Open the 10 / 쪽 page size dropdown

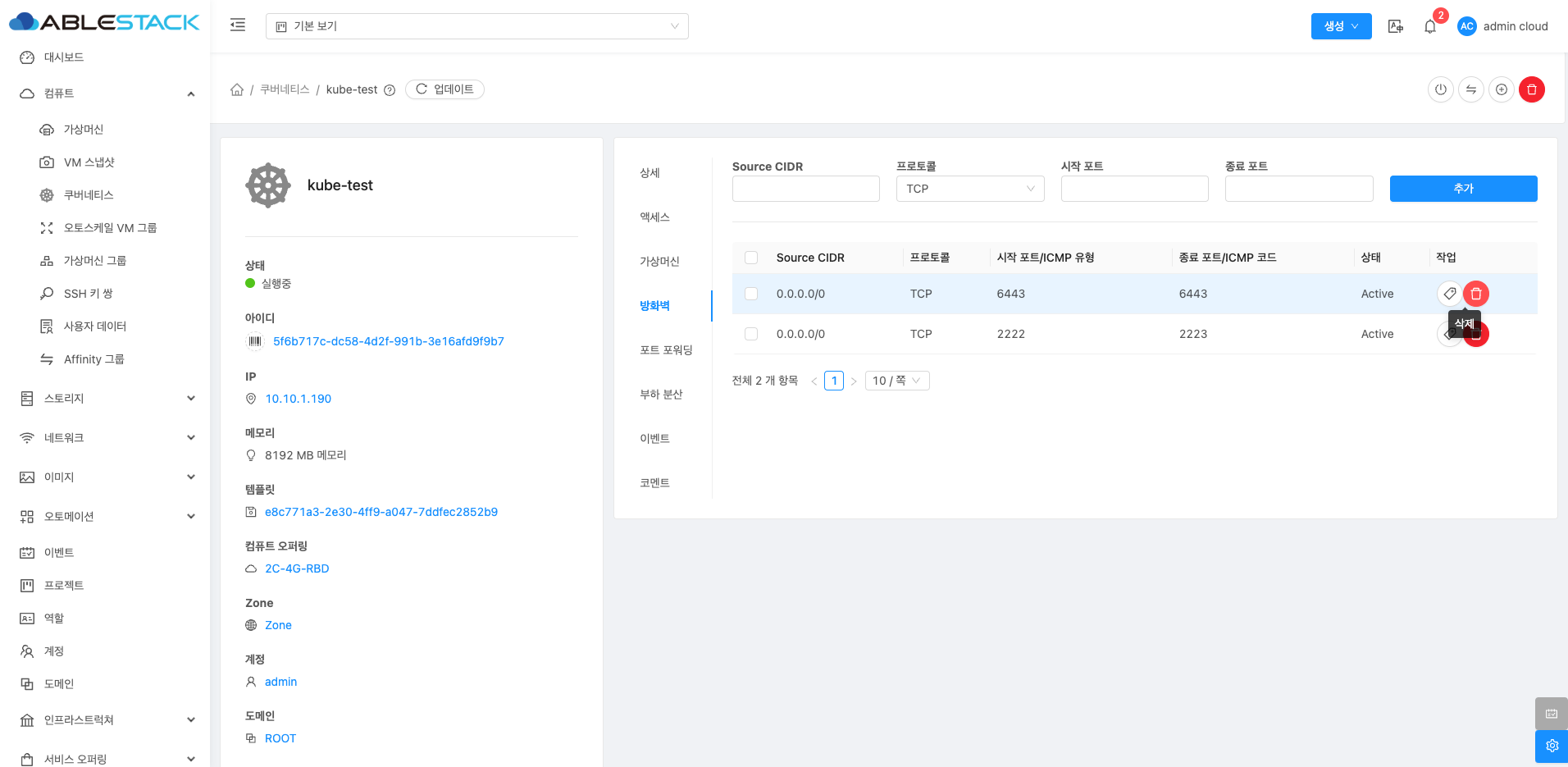[896, 381]
